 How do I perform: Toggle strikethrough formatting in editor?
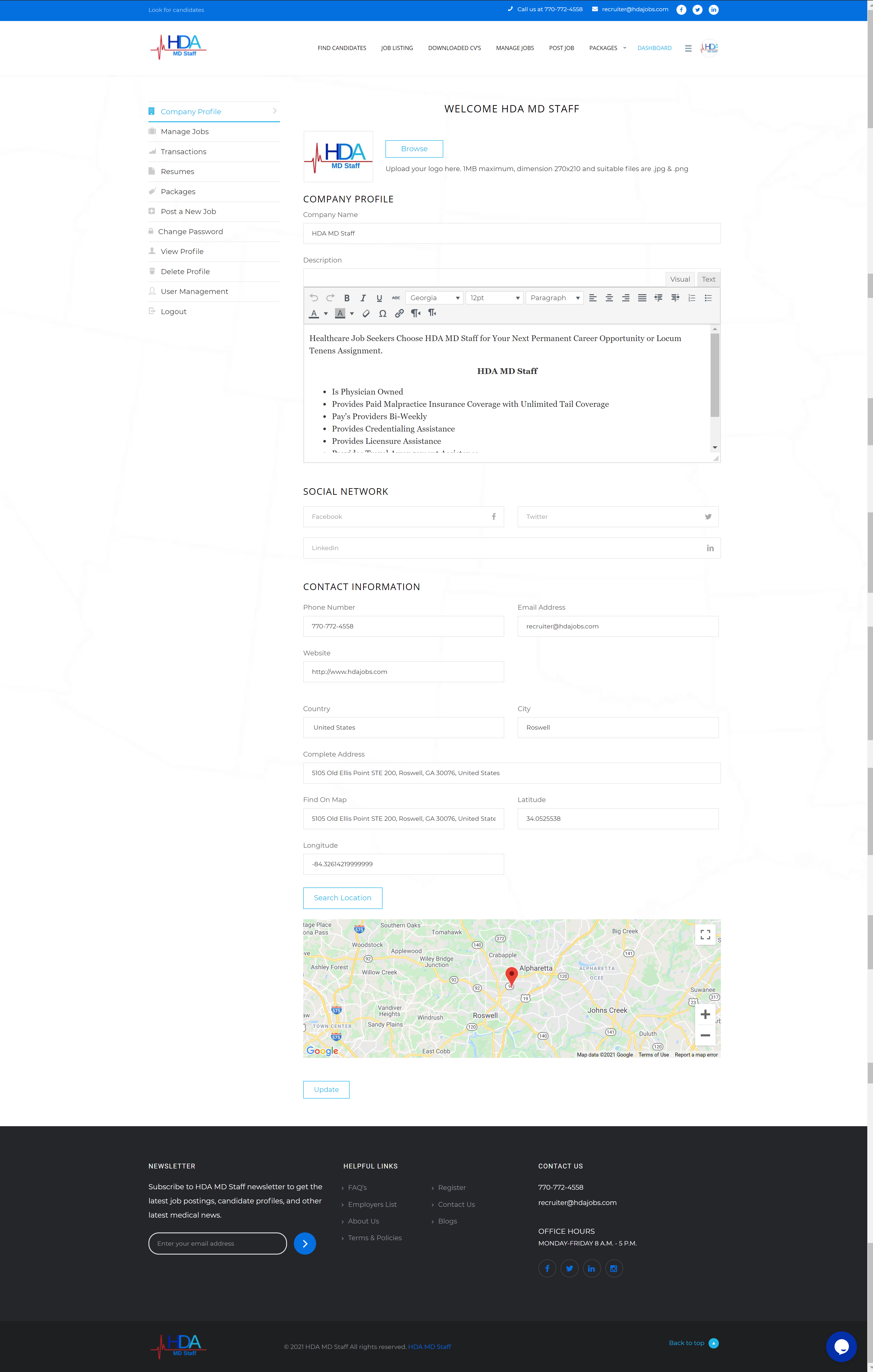click(396, 297)
